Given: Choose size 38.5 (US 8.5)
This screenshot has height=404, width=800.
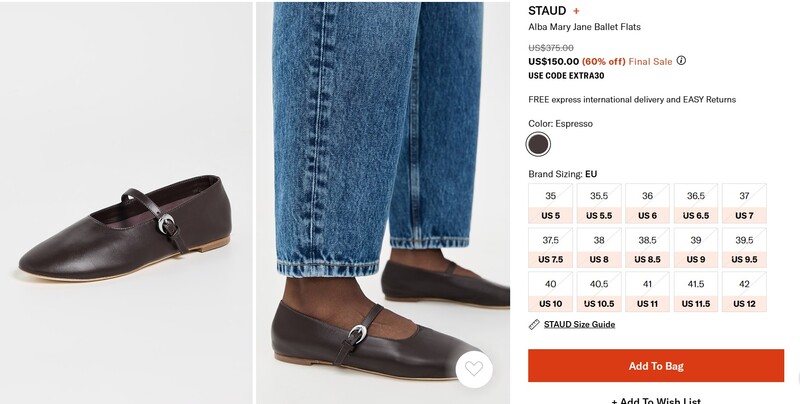Looking at the screenshot, I should click(x=647, y=249).
